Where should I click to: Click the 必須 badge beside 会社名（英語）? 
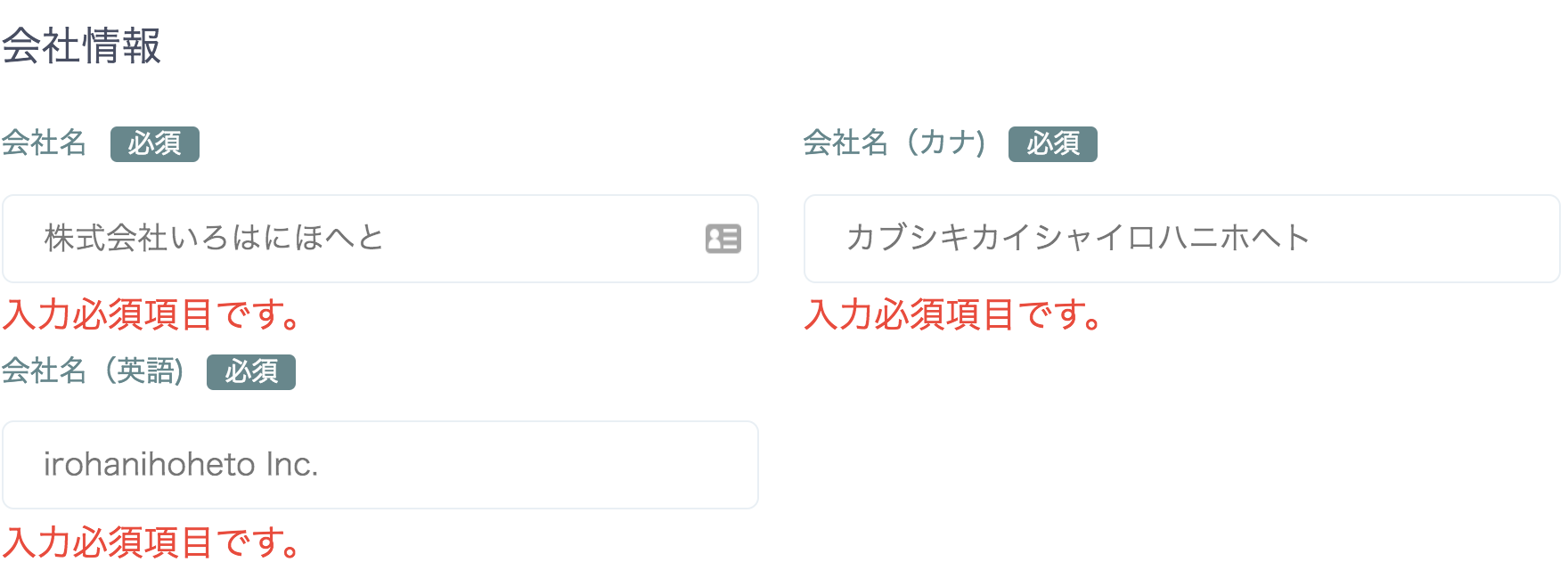(251, 371)
